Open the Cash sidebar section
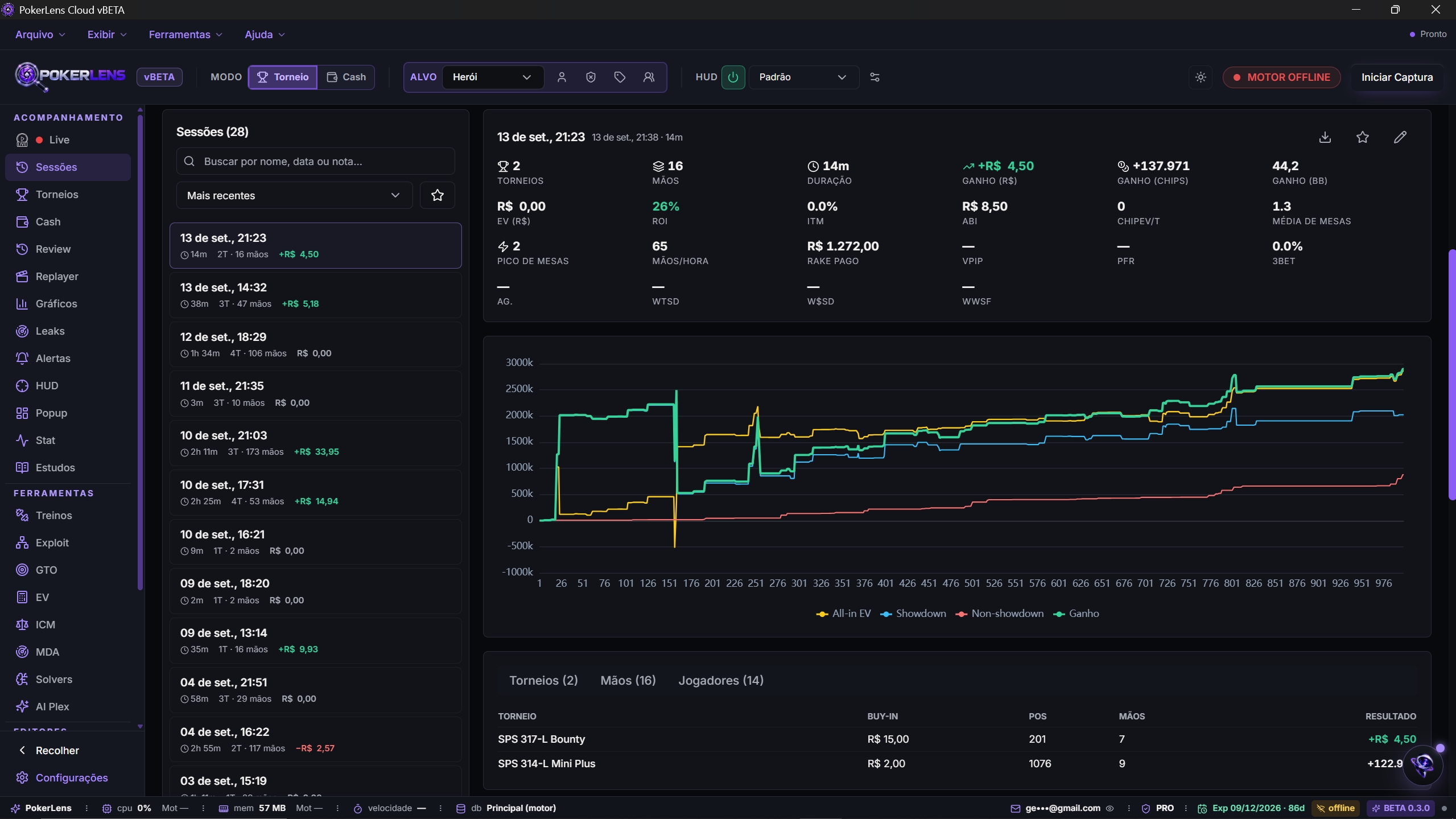Viewport: 1456px width, 819px height. (x=68, y=222)
